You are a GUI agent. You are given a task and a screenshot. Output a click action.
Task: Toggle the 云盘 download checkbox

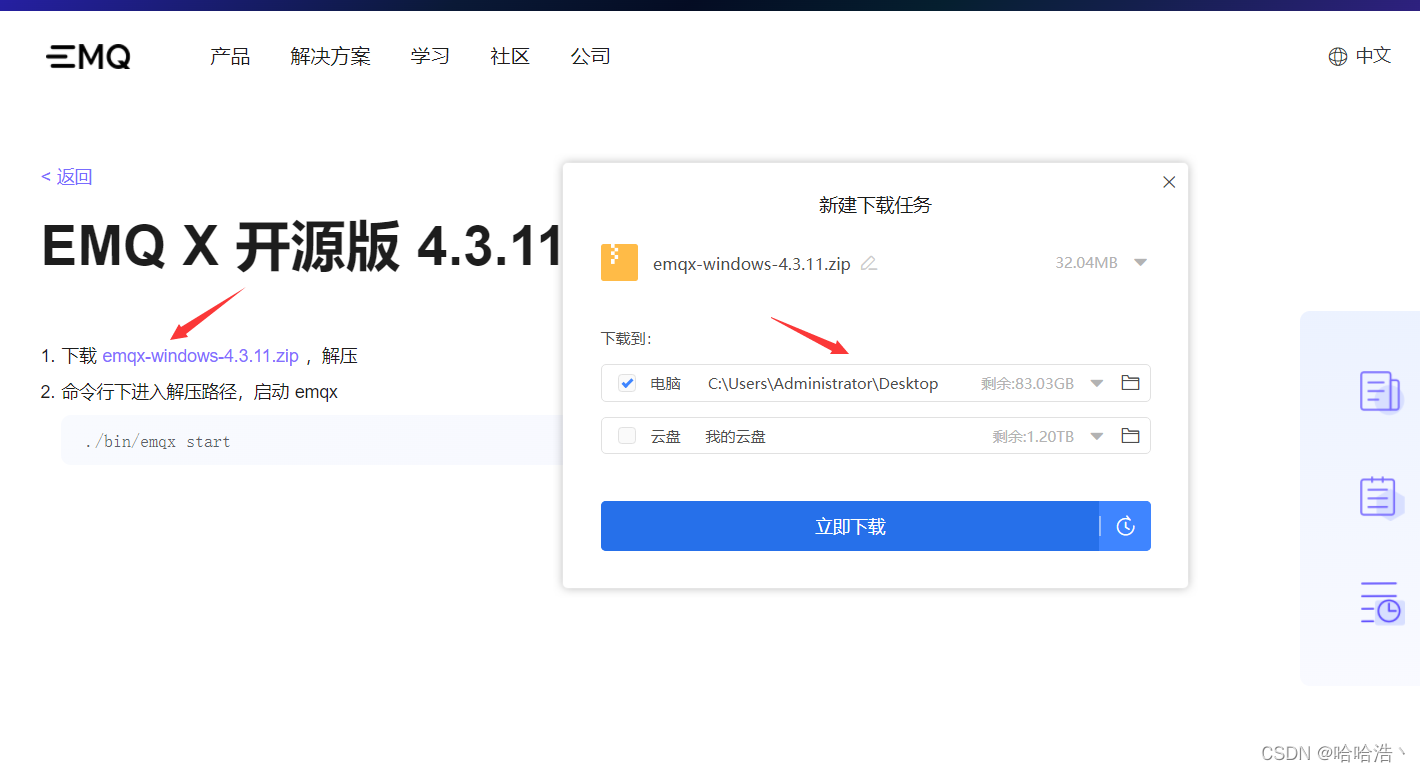tap(627, 436)
